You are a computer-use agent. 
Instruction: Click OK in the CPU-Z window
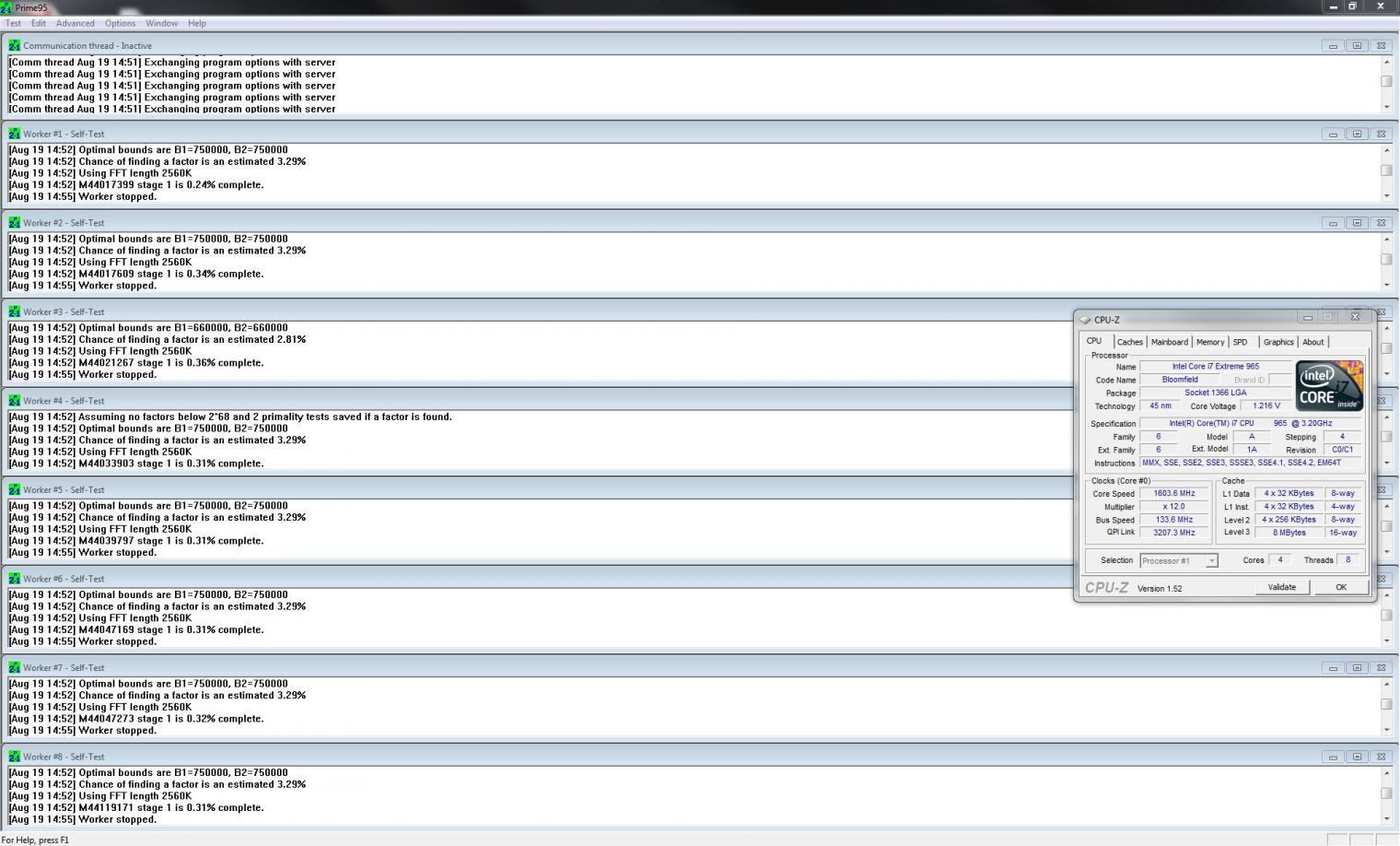[1341, 587]
